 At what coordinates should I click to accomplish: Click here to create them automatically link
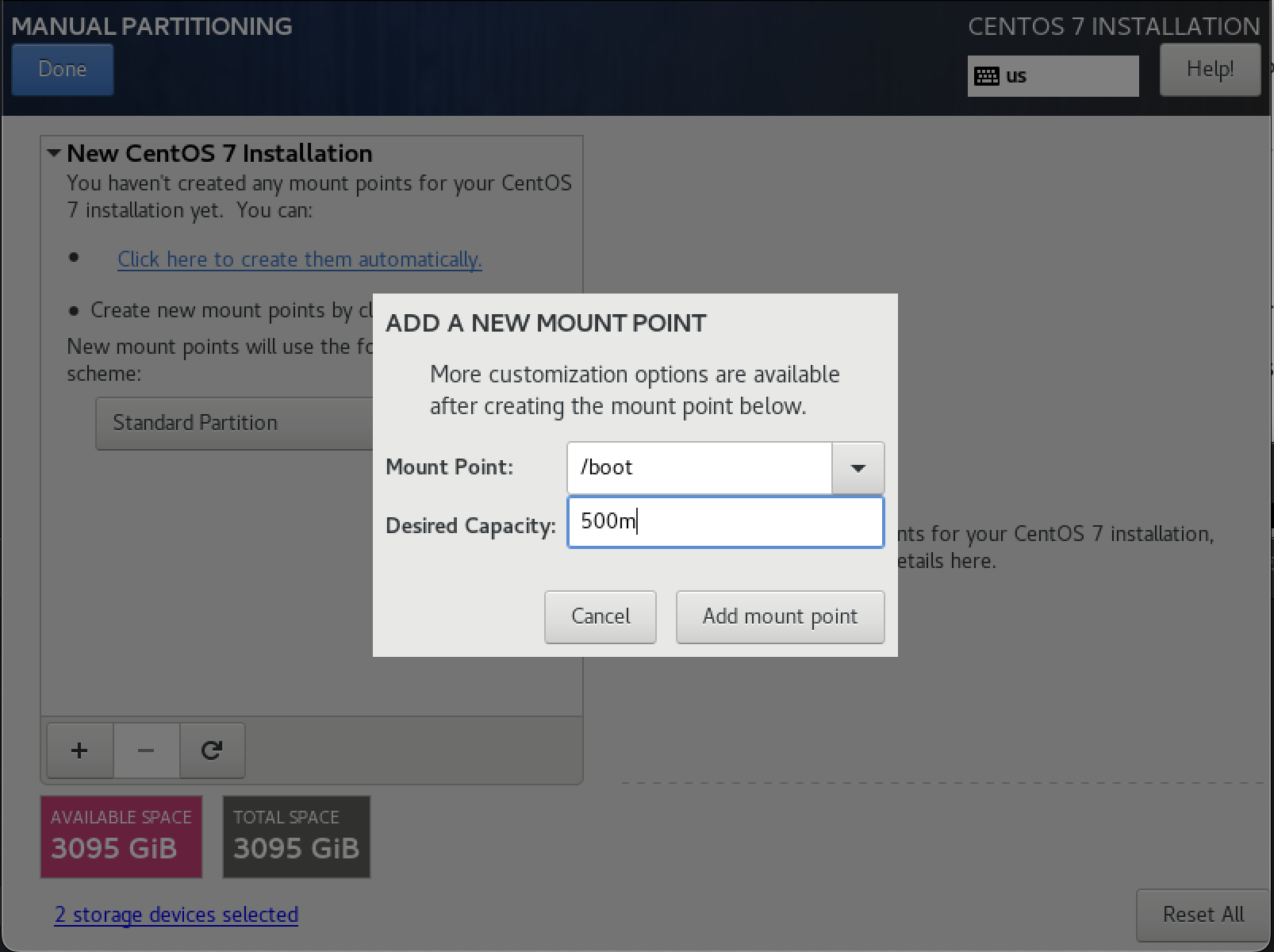click(299, 259)
